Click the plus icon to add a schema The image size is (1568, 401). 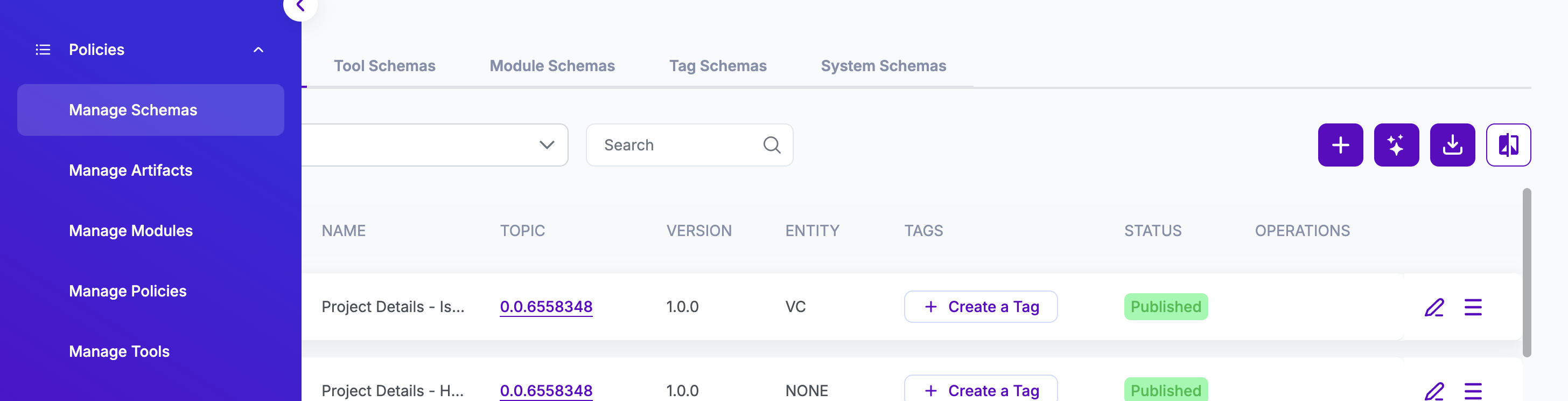click(1340, 145)
